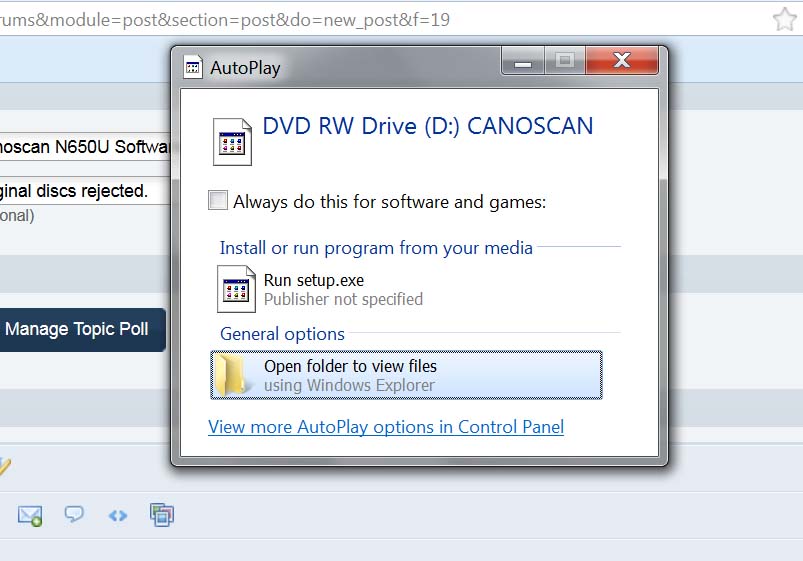Click the insert quote speech bubble icon
Image resolution: width=803 pixels, height=561 pixels.
(74, 514)
